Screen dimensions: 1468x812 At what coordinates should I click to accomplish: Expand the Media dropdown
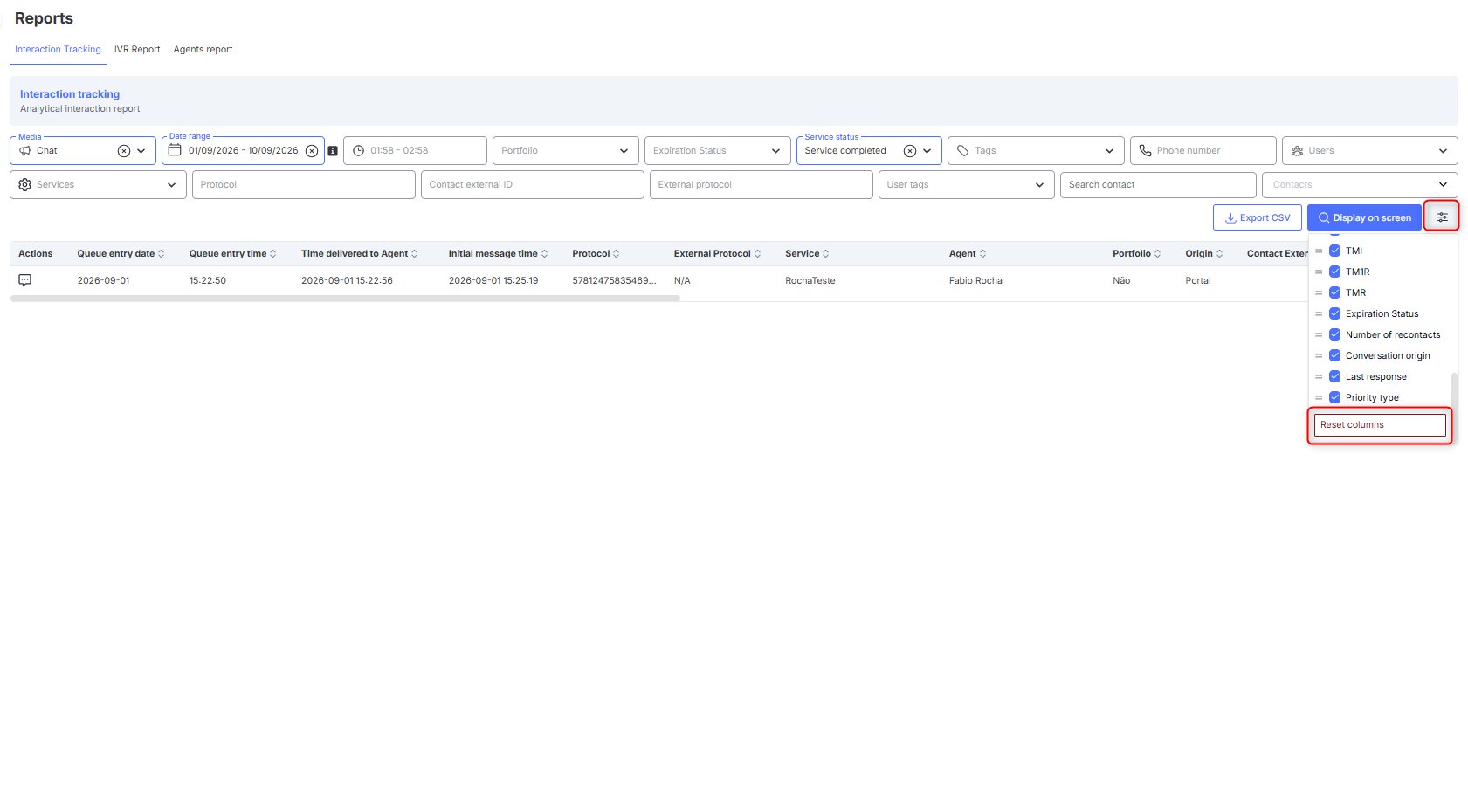141,151
